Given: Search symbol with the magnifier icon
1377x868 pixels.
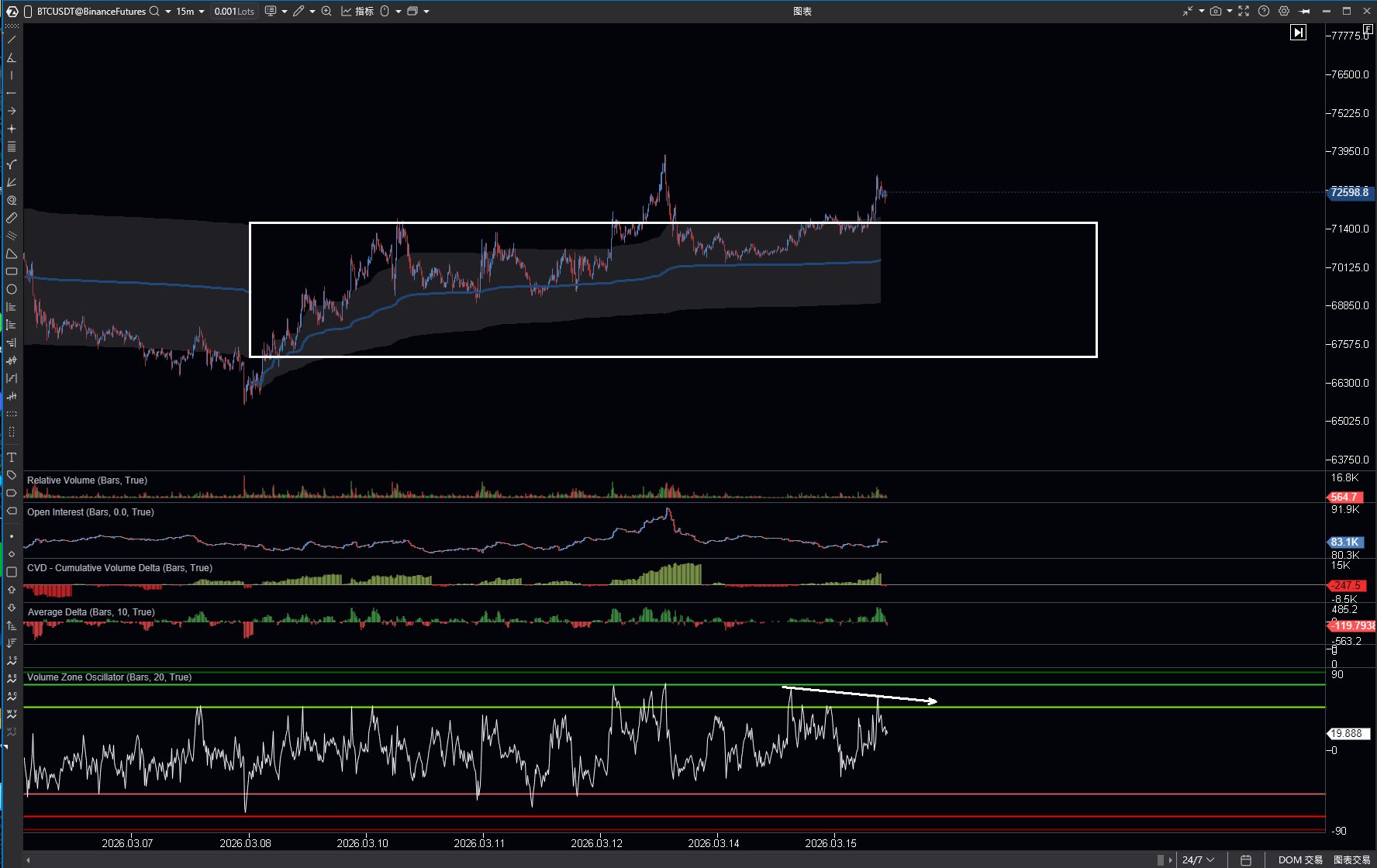Looking at the screenshot, I should coord(154,11).
